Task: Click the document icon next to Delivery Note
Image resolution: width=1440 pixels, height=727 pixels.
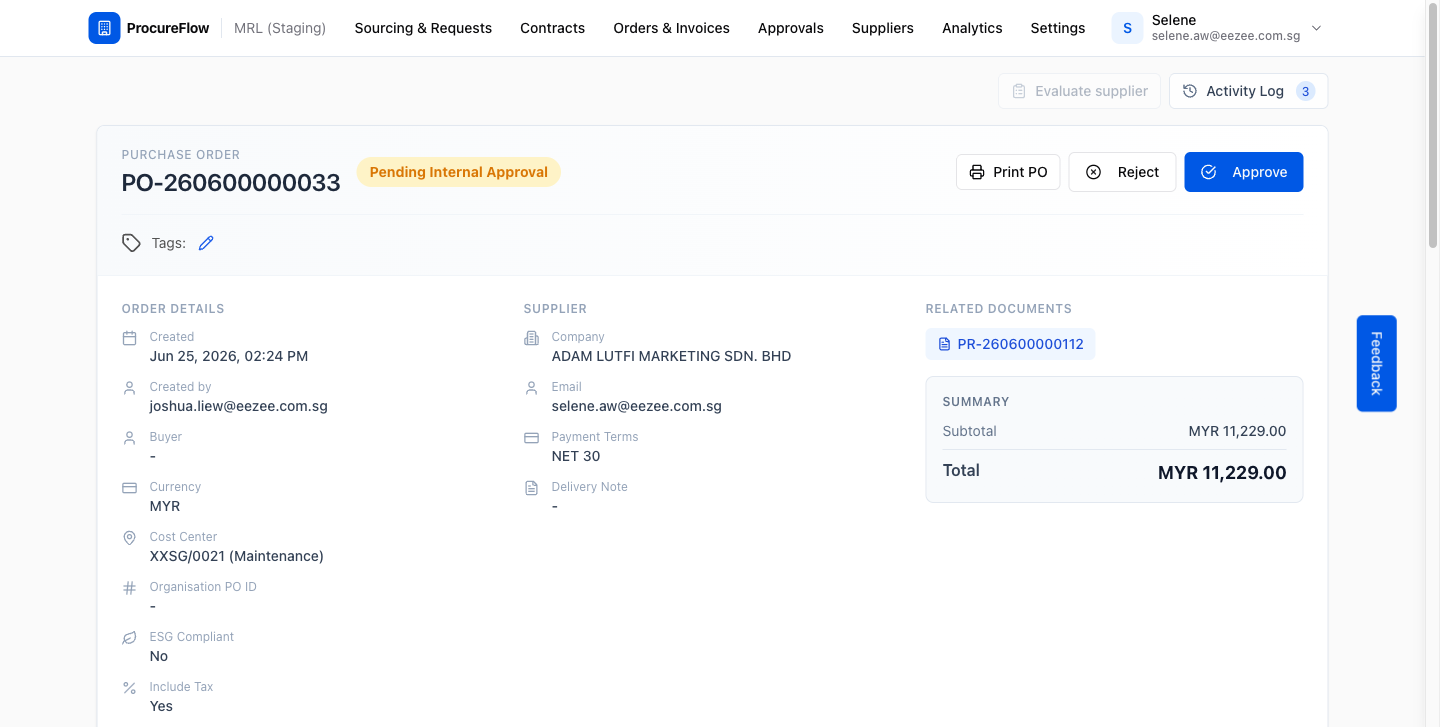Action: (531, 488)
